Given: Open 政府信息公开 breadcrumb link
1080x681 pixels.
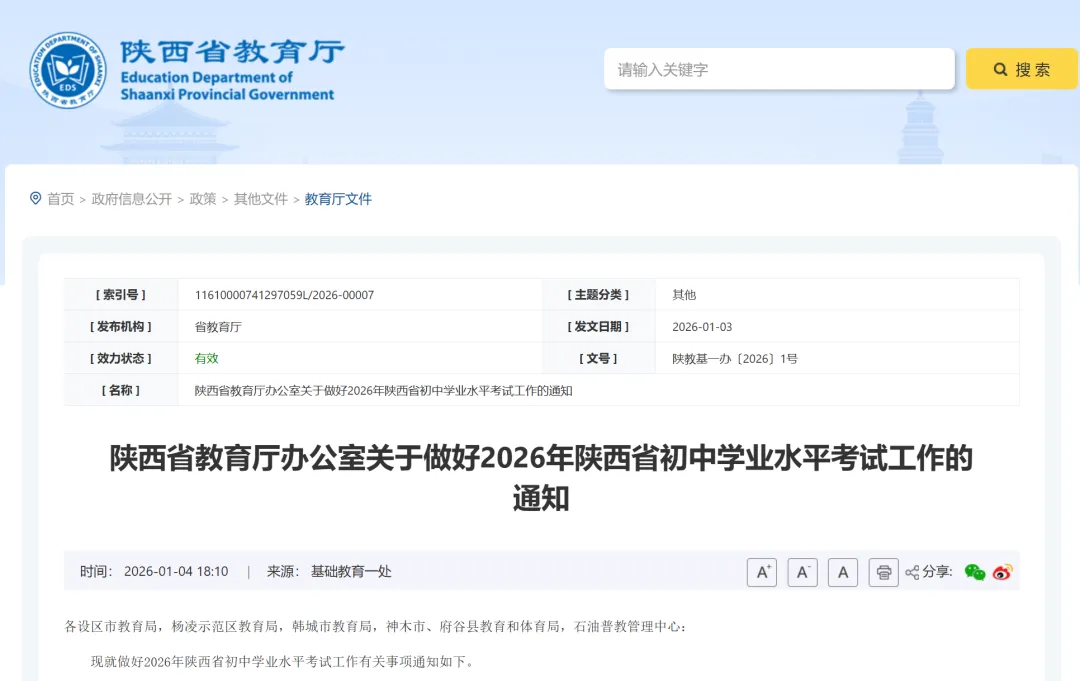Looking at the screenshot, I should point(131,198).
